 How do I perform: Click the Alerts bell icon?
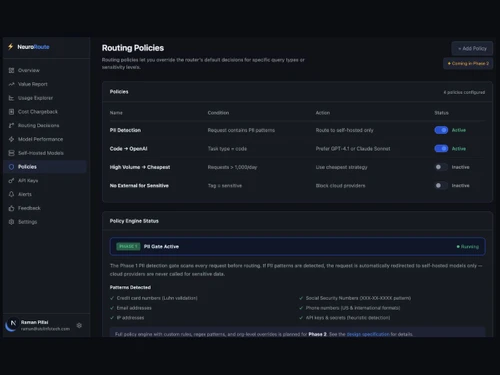11,194
